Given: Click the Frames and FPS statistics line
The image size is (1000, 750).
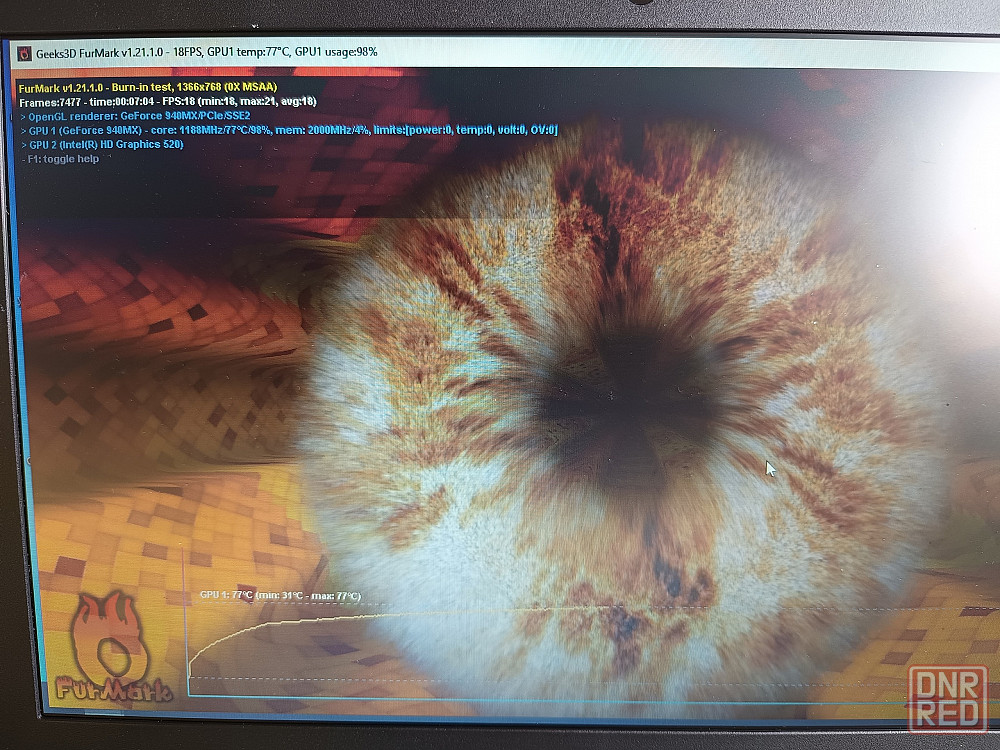Looking at the screenshot, I should [x=167, y=102].
